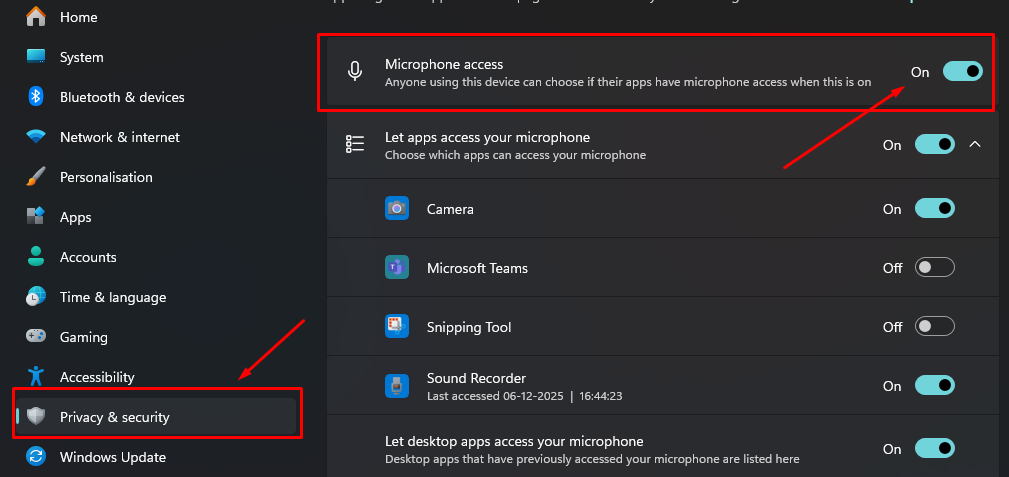Click the Microsoft Teams app icon
The height and width of the screenshot is (477, 1009).
coord(397,267)
